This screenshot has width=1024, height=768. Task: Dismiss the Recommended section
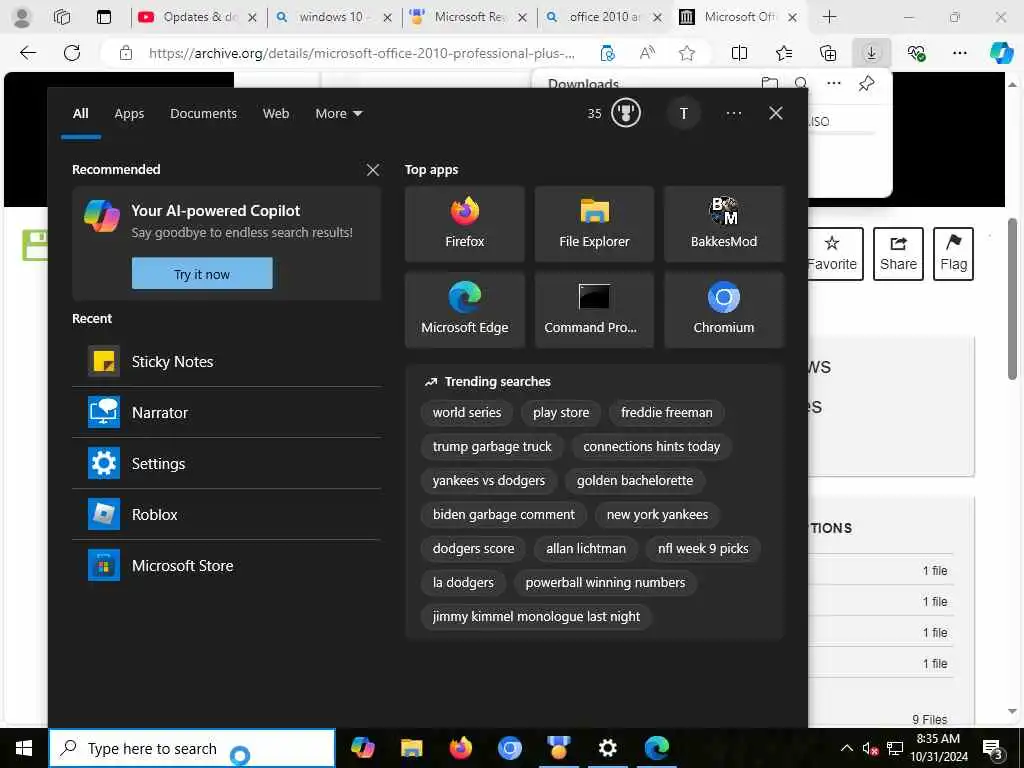(373, 170)
